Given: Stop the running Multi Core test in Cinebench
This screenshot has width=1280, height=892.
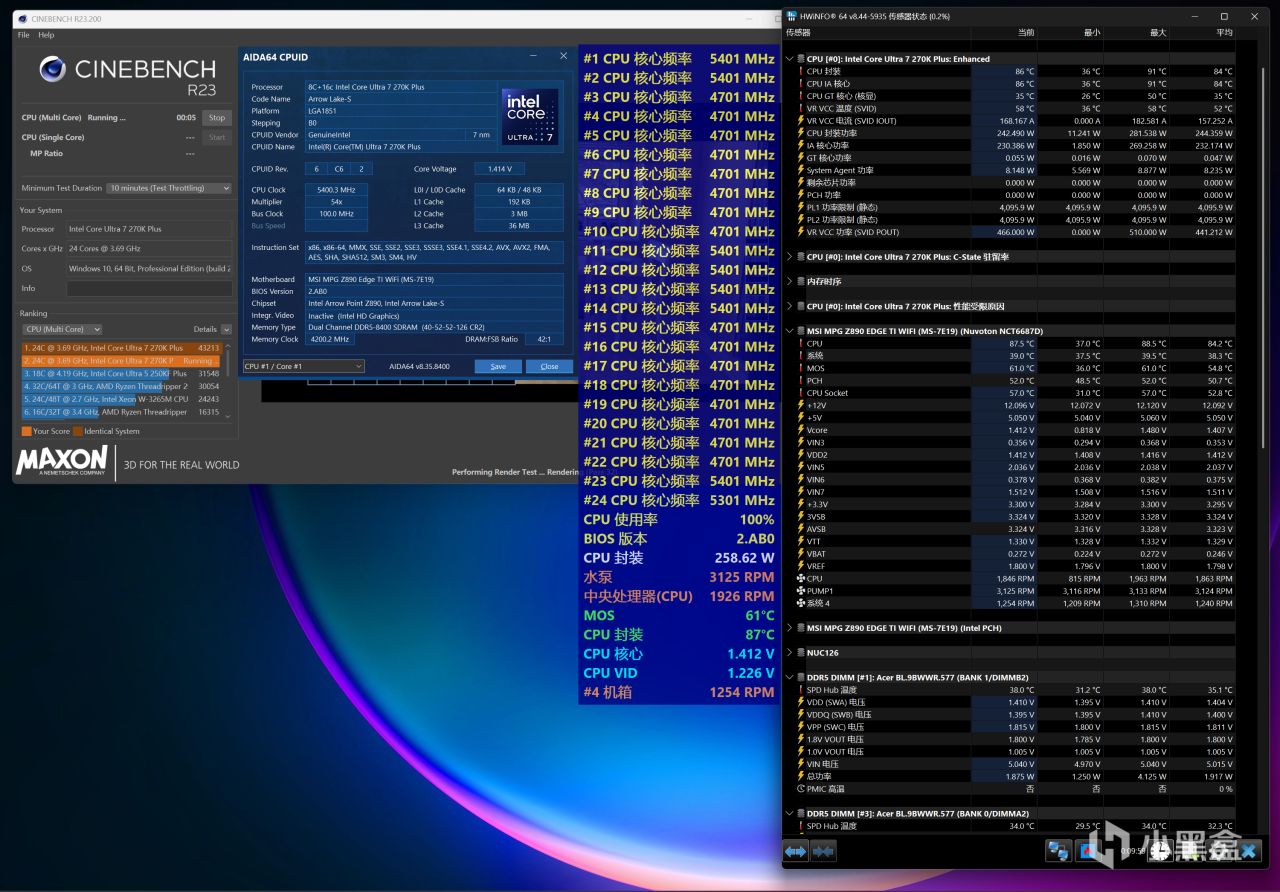Looking at the screenshot, I should (217, 118).
